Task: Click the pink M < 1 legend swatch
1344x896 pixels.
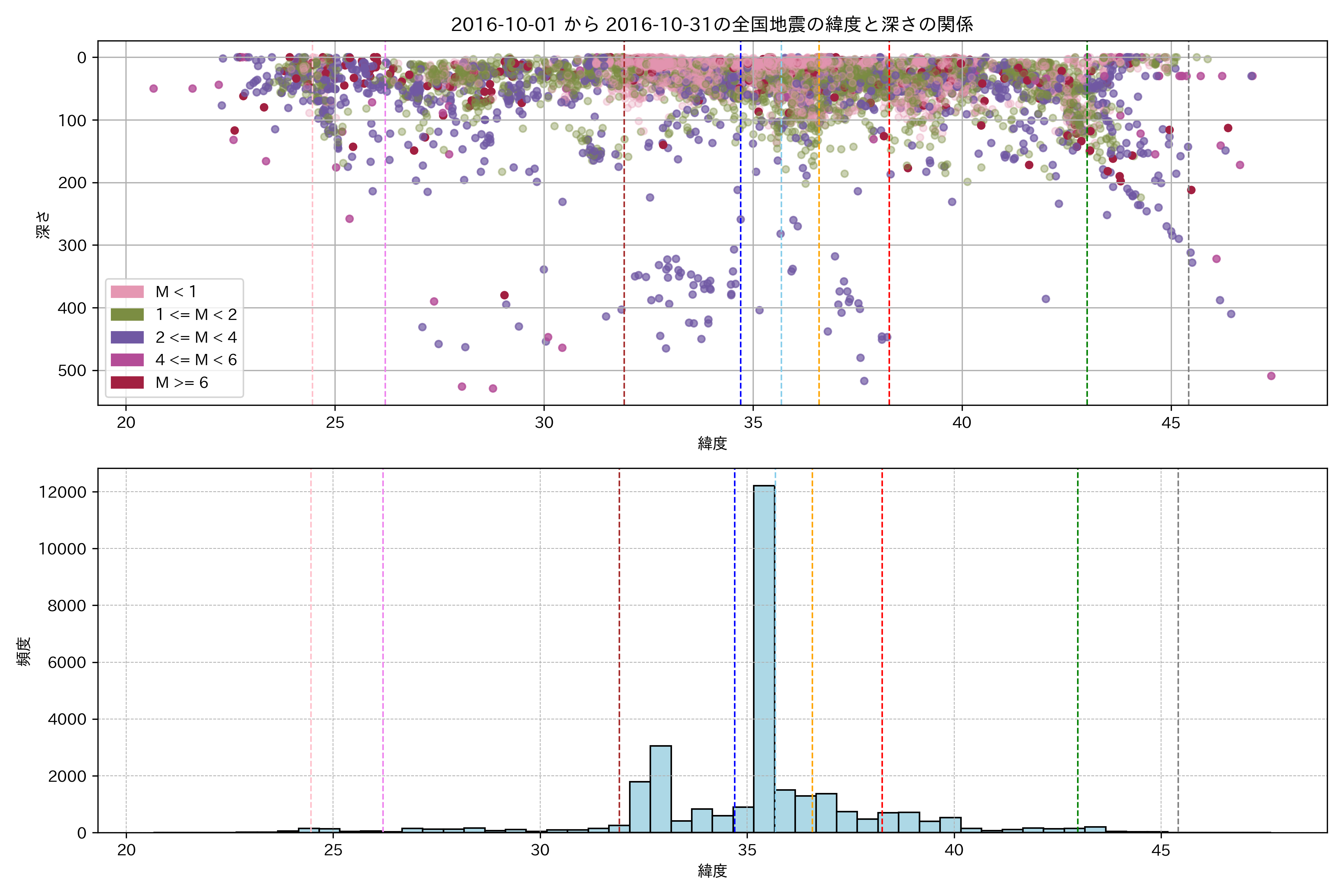Action: [127, 292]
